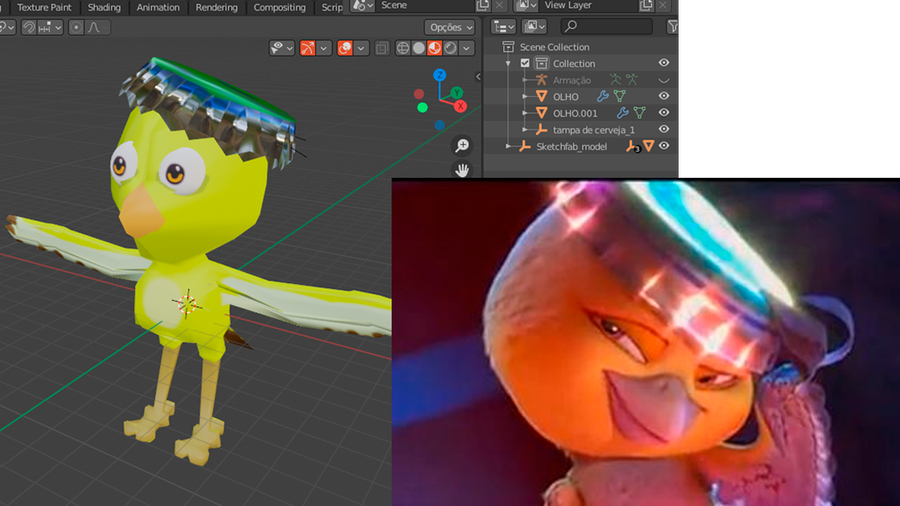Show the hidden Armação object
Image resolution: width=900 pixels, height=506 pixels.
(664, 80)
